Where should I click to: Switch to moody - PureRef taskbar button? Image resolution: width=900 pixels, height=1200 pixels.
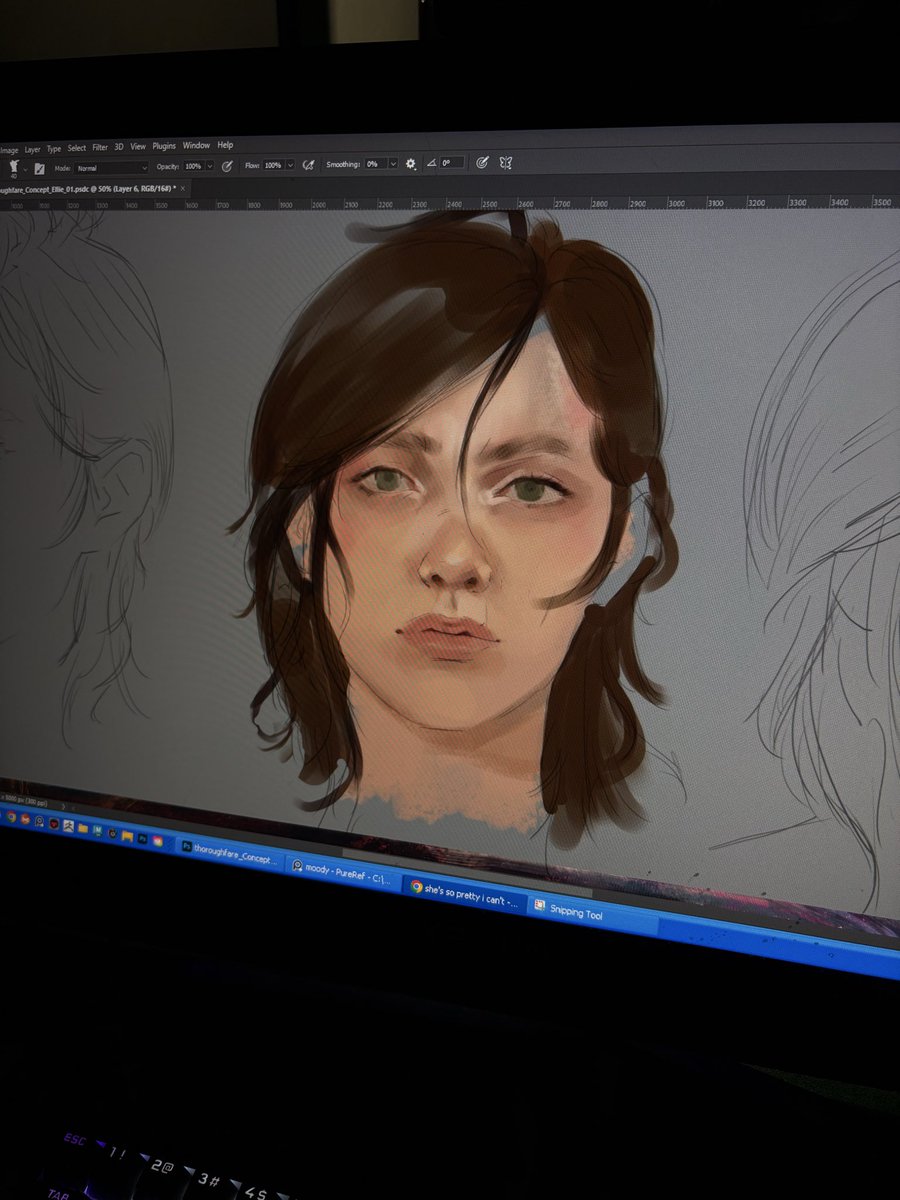[343, 872]
